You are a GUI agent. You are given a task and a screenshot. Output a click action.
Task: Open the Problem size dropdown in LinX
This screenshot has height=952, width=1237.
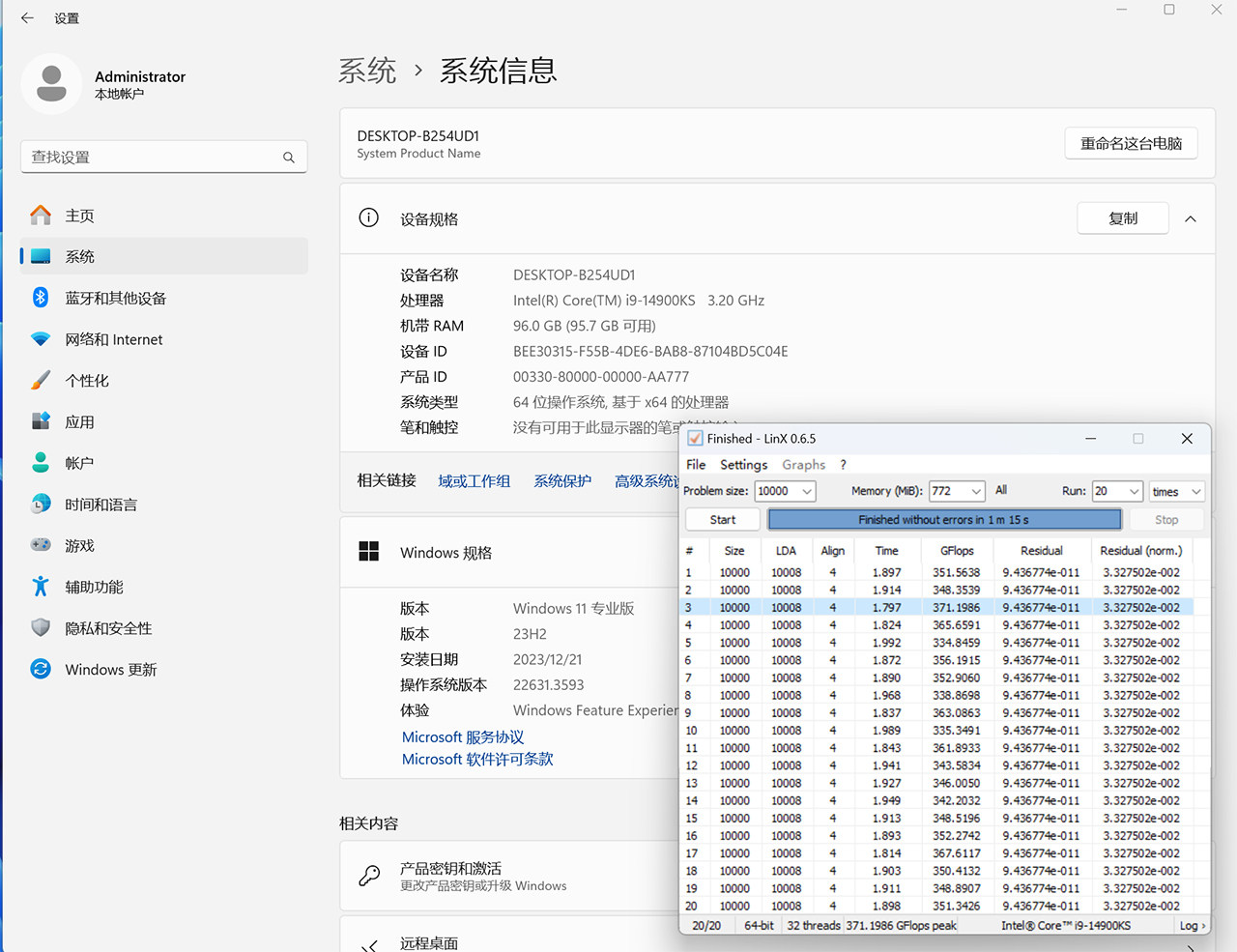click(785, 491)
